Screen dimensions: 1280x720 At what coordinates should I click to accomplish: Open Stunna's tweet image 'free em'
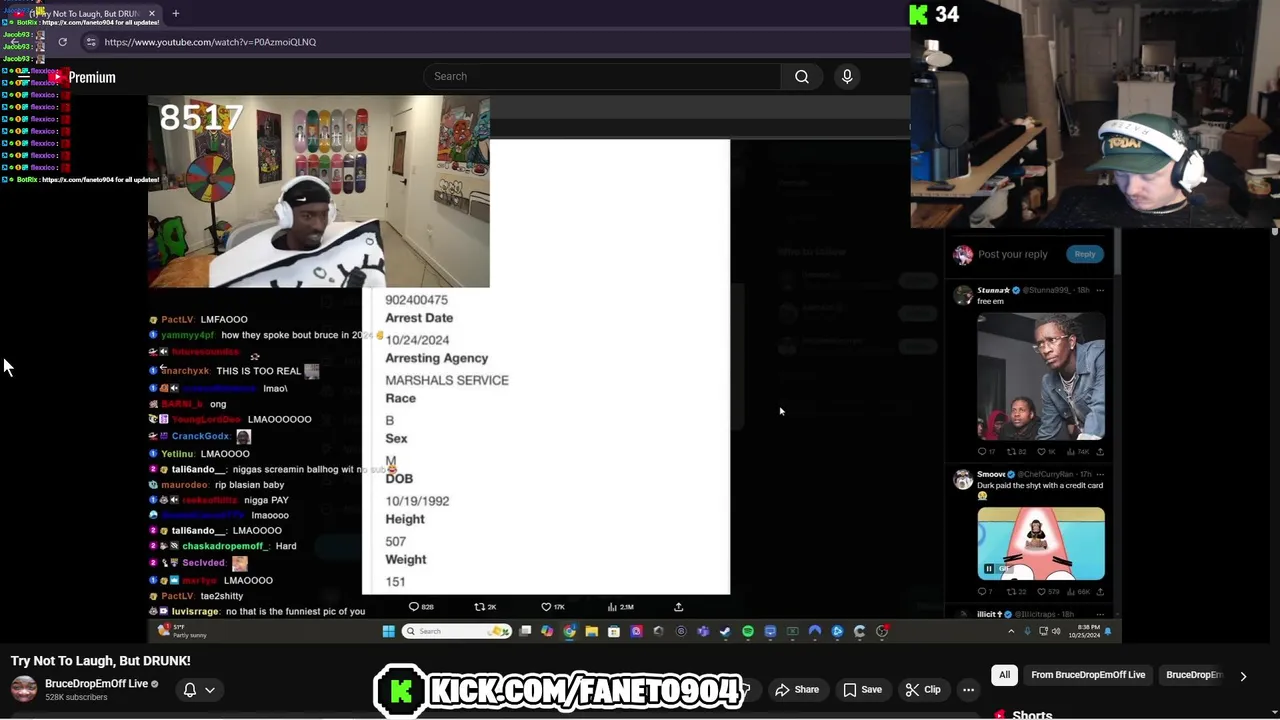[x=1041, y=376]
